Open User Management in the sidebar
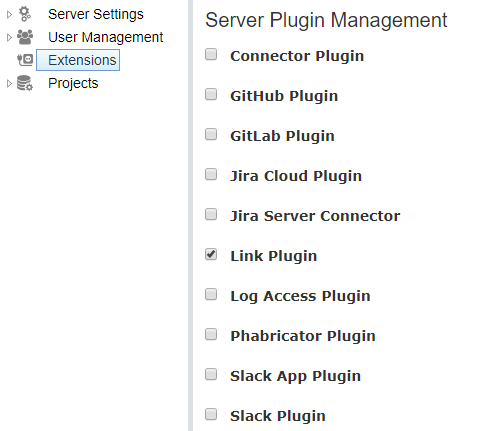 (x=106, y=37)
